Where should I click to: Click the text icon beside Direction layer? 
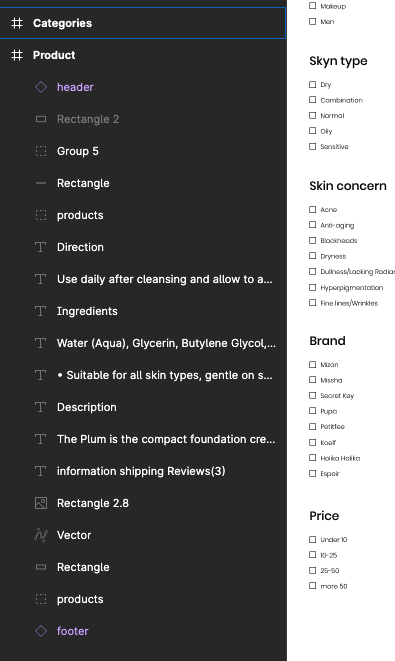(40, 247)
